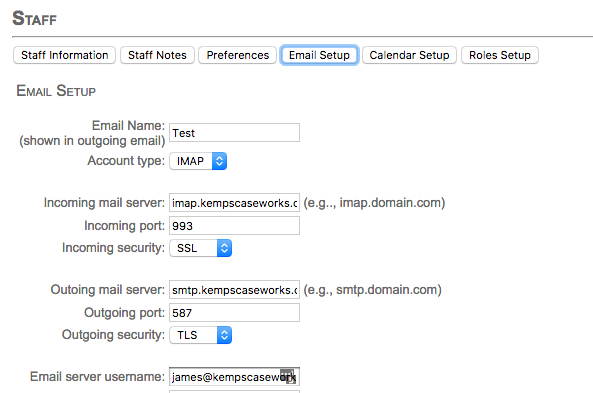The image size is (593, 393).
Task: Click the 'Outgoing port:' label
Action: click(124, 313)
